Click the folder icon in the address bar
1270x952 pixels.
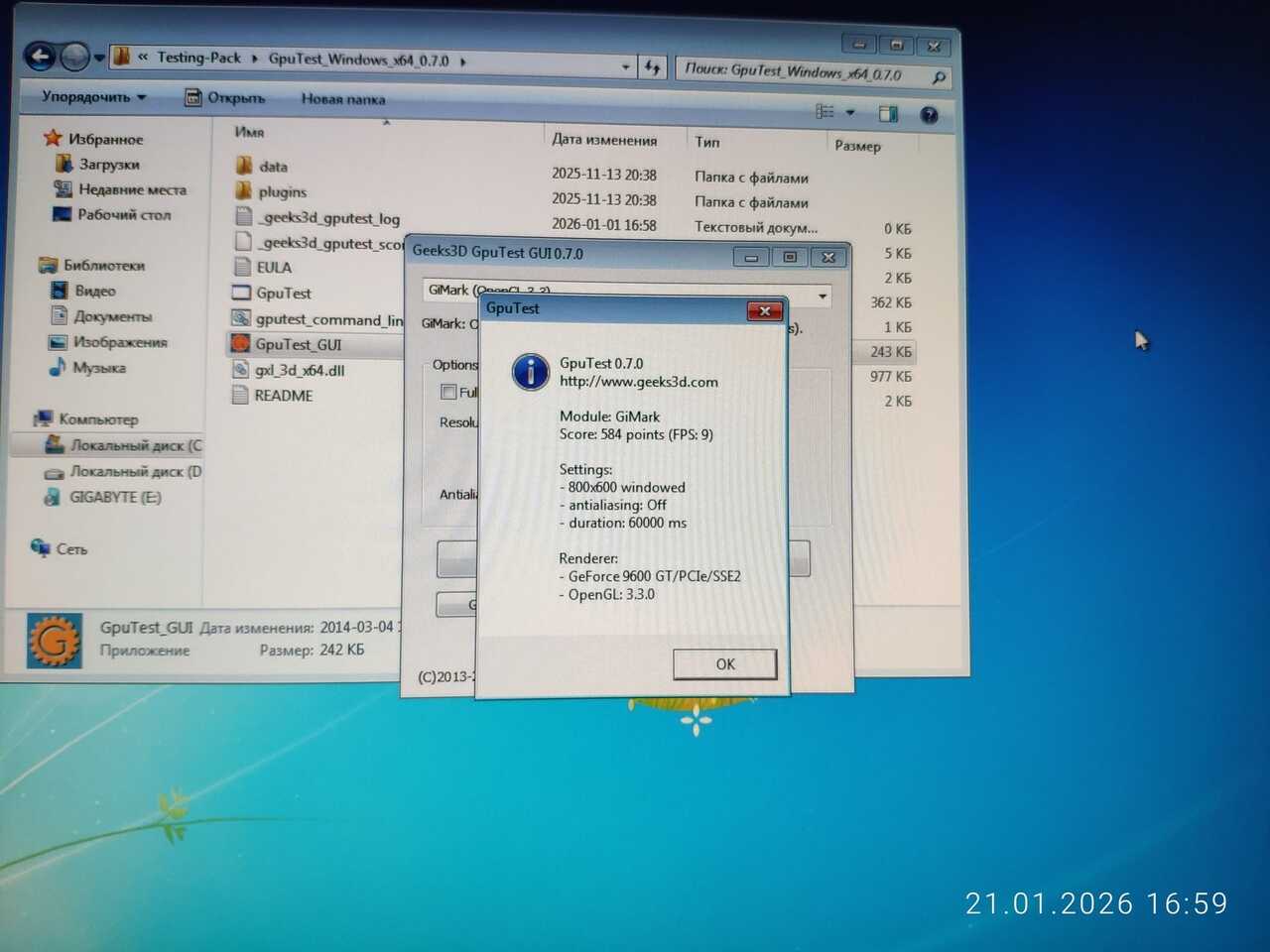point(122,58)
